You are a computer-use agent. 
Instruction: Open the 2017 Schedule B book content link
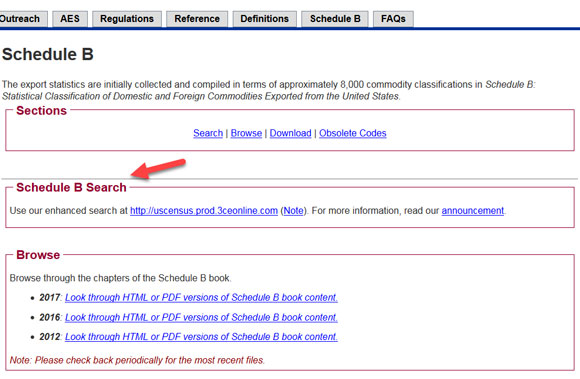(201, 298)
